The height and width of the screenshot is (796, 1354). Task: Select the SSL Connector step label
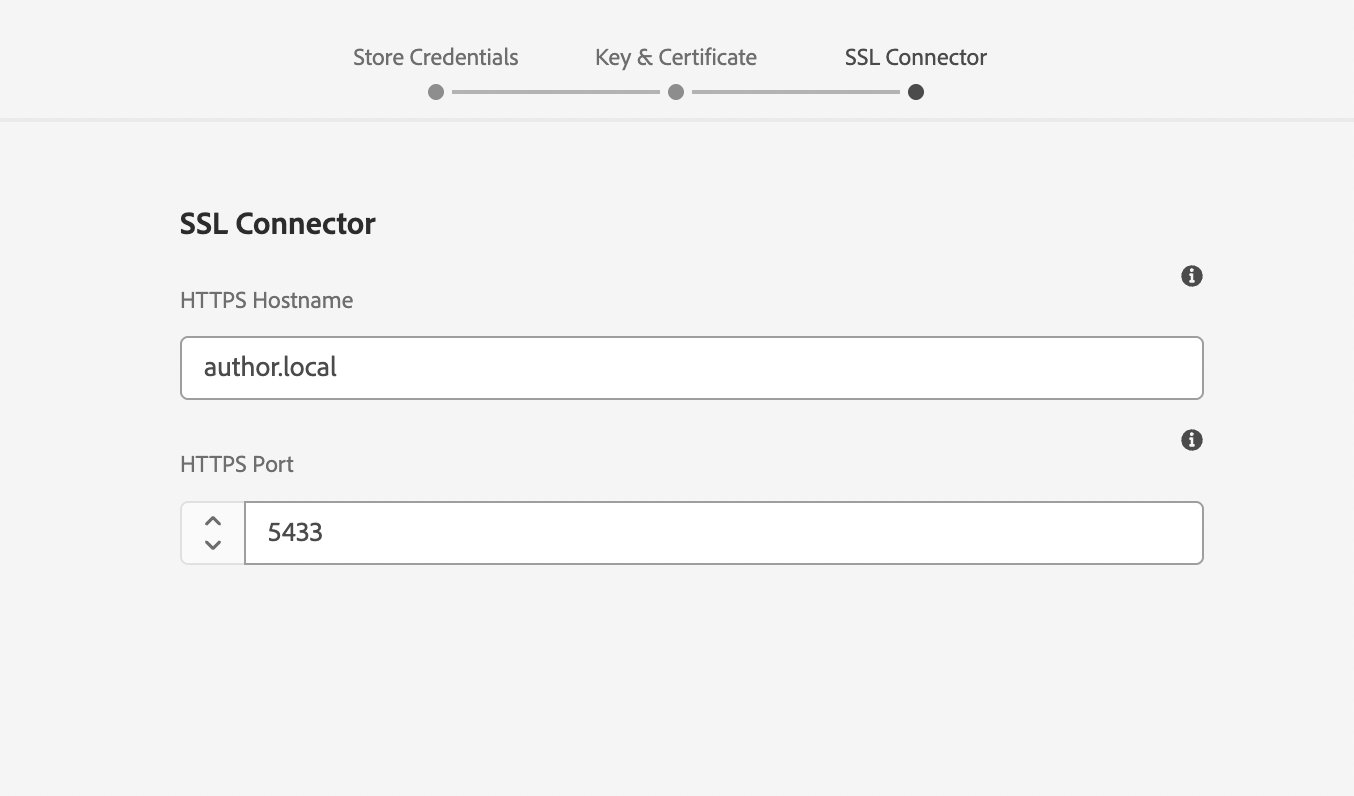click(x=915, y=57)
